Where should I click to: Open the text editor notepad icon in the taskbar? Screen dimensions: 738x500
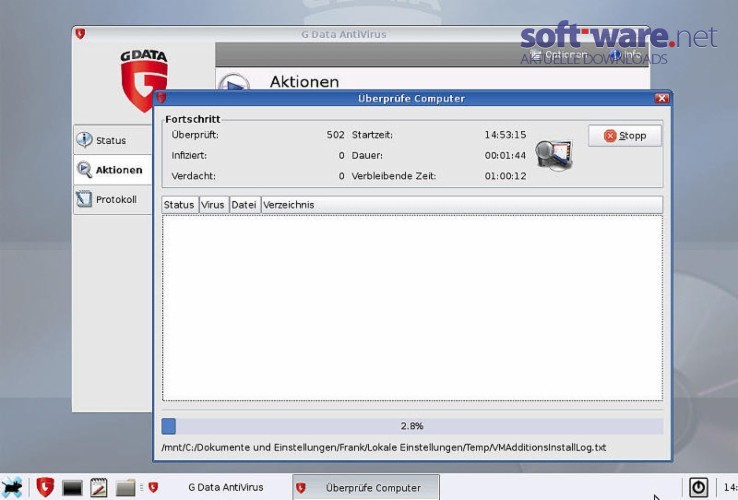98,487
